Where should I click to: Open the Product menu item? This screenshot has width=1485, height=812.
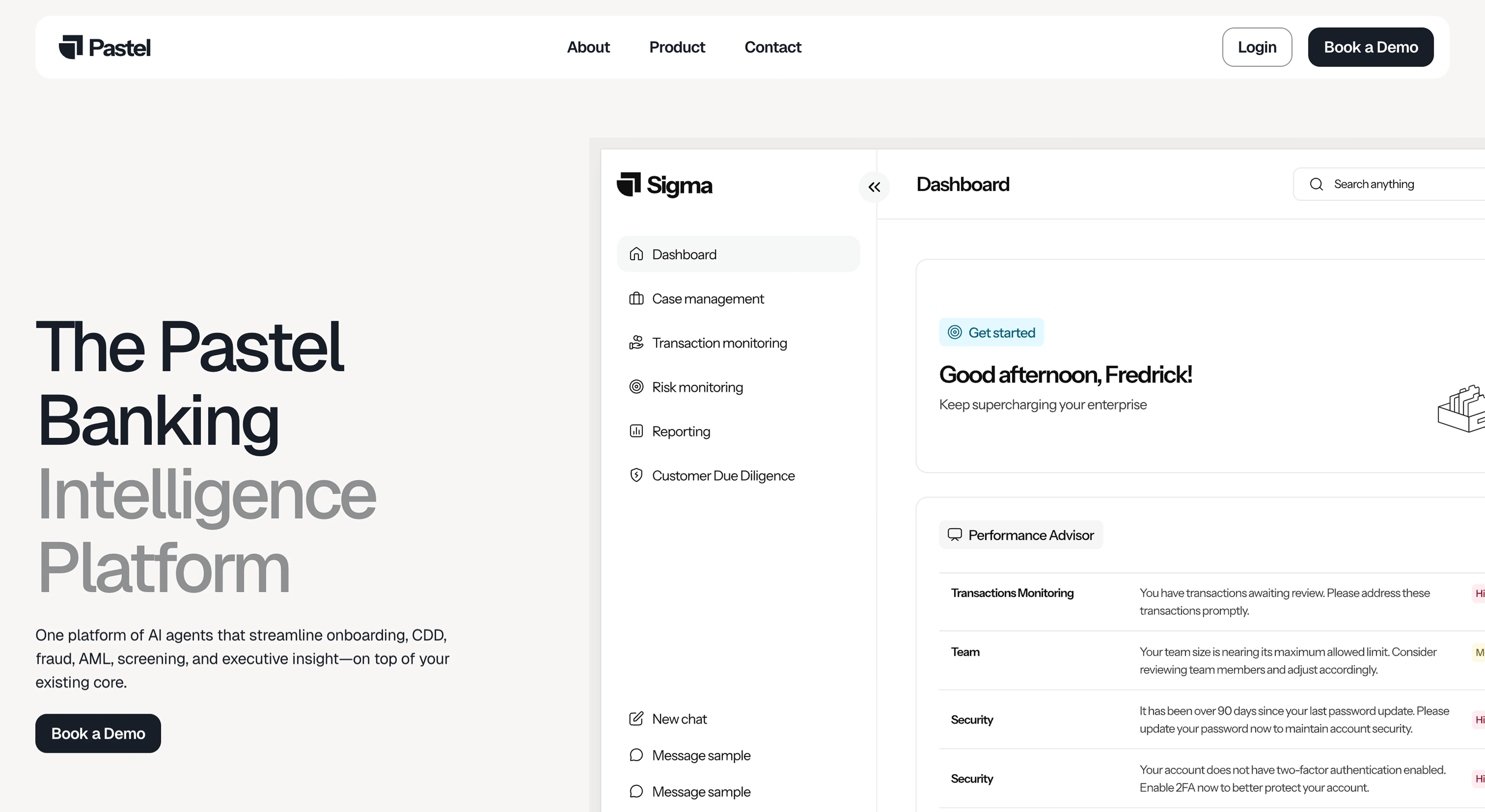677,47
